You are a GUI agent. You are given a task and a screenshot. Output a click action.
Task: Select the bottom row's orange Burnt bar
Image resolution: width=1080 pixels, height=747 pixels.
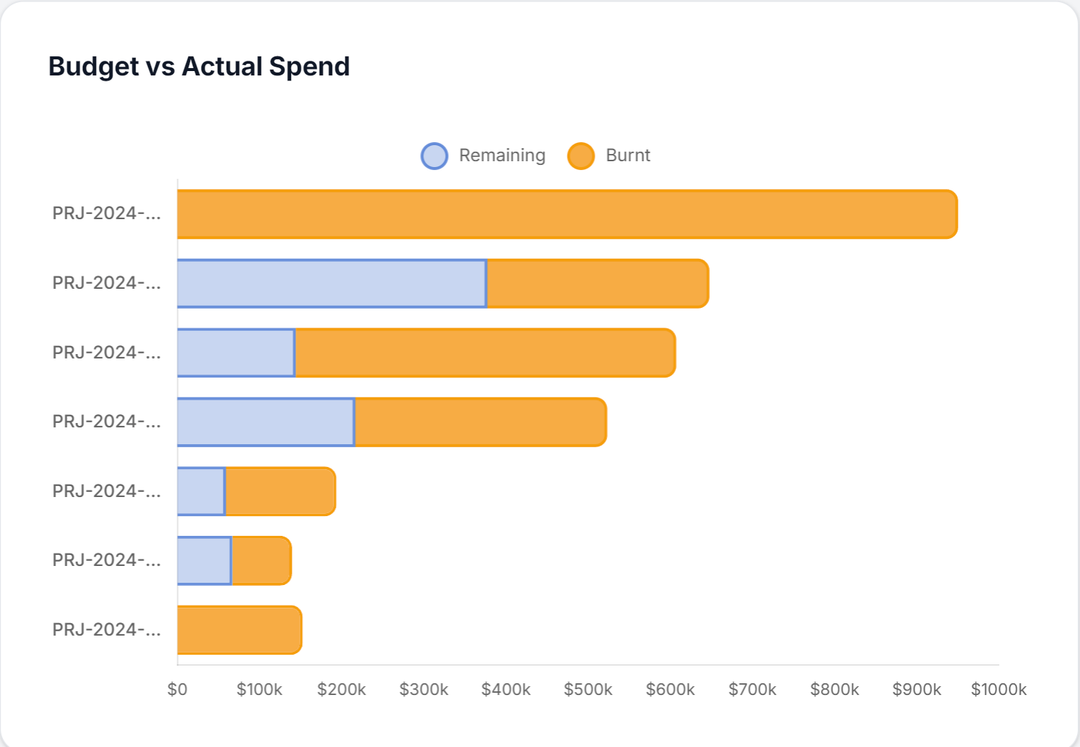[239, 630]
